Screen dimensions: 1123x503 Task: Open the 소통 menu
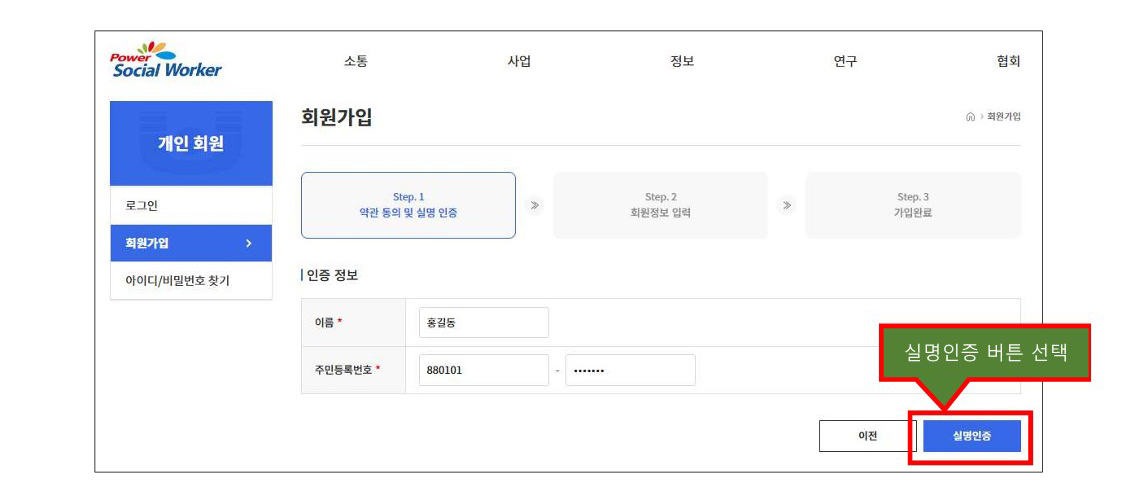coord(356,62)
